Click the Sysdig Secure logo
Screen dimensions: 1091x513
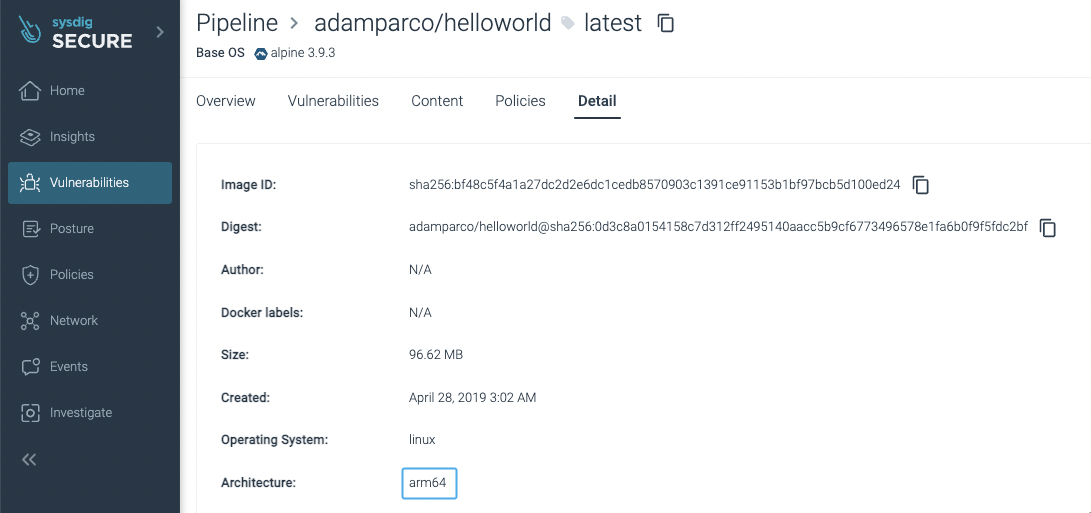[x=75, y=32]
